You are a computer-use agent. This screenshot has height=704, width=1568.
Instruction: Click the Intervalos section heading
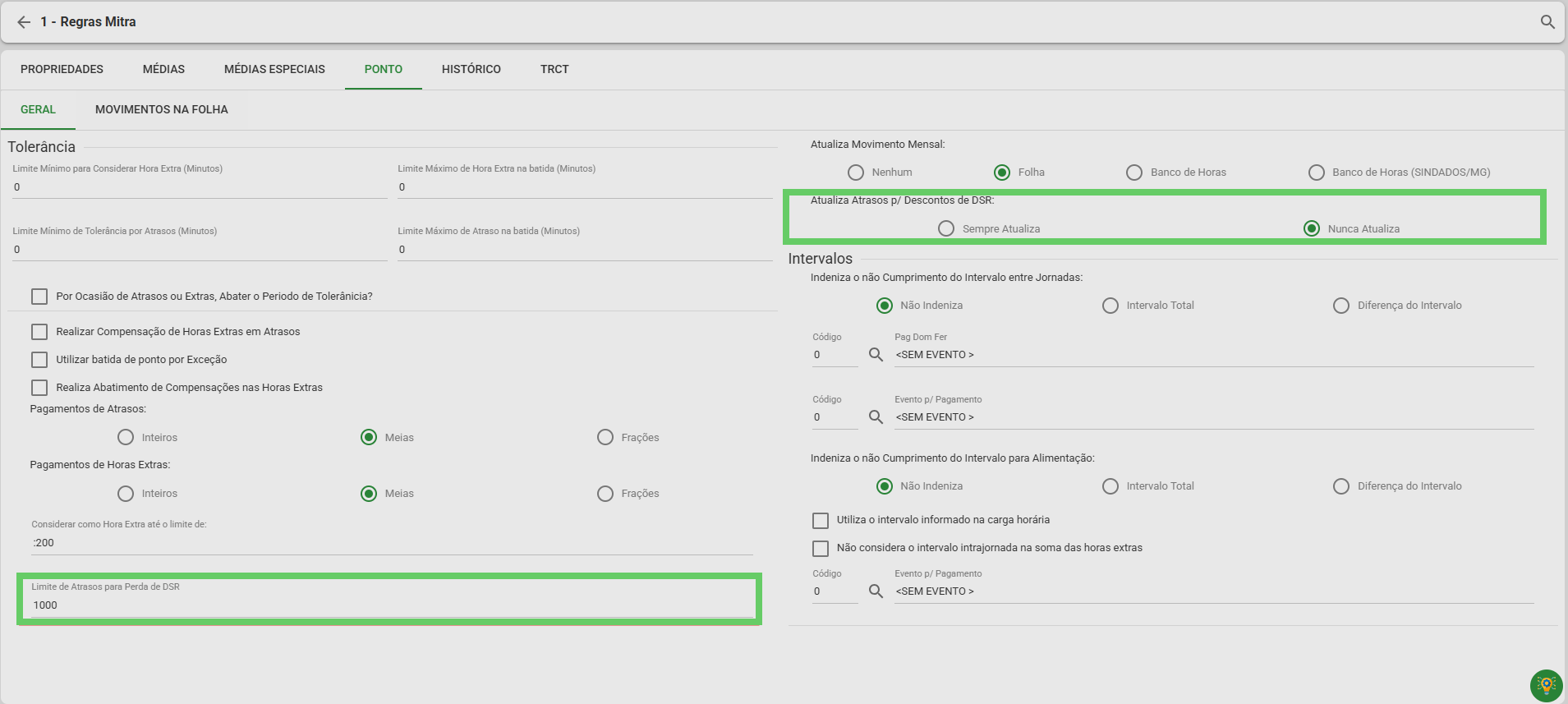click(821, 259)
